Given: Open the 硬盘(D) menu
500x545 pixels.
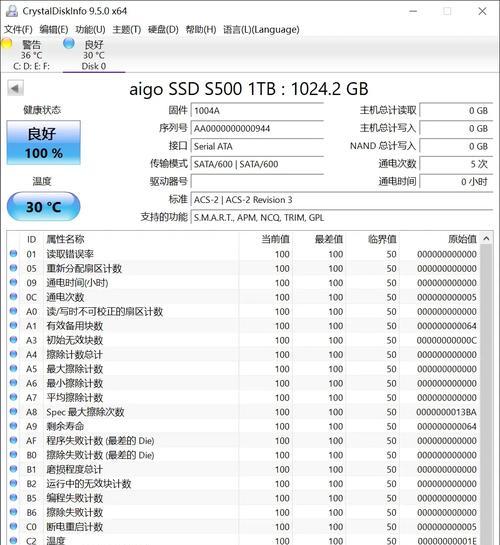Looking at the screenshot, I should (163, 30).
